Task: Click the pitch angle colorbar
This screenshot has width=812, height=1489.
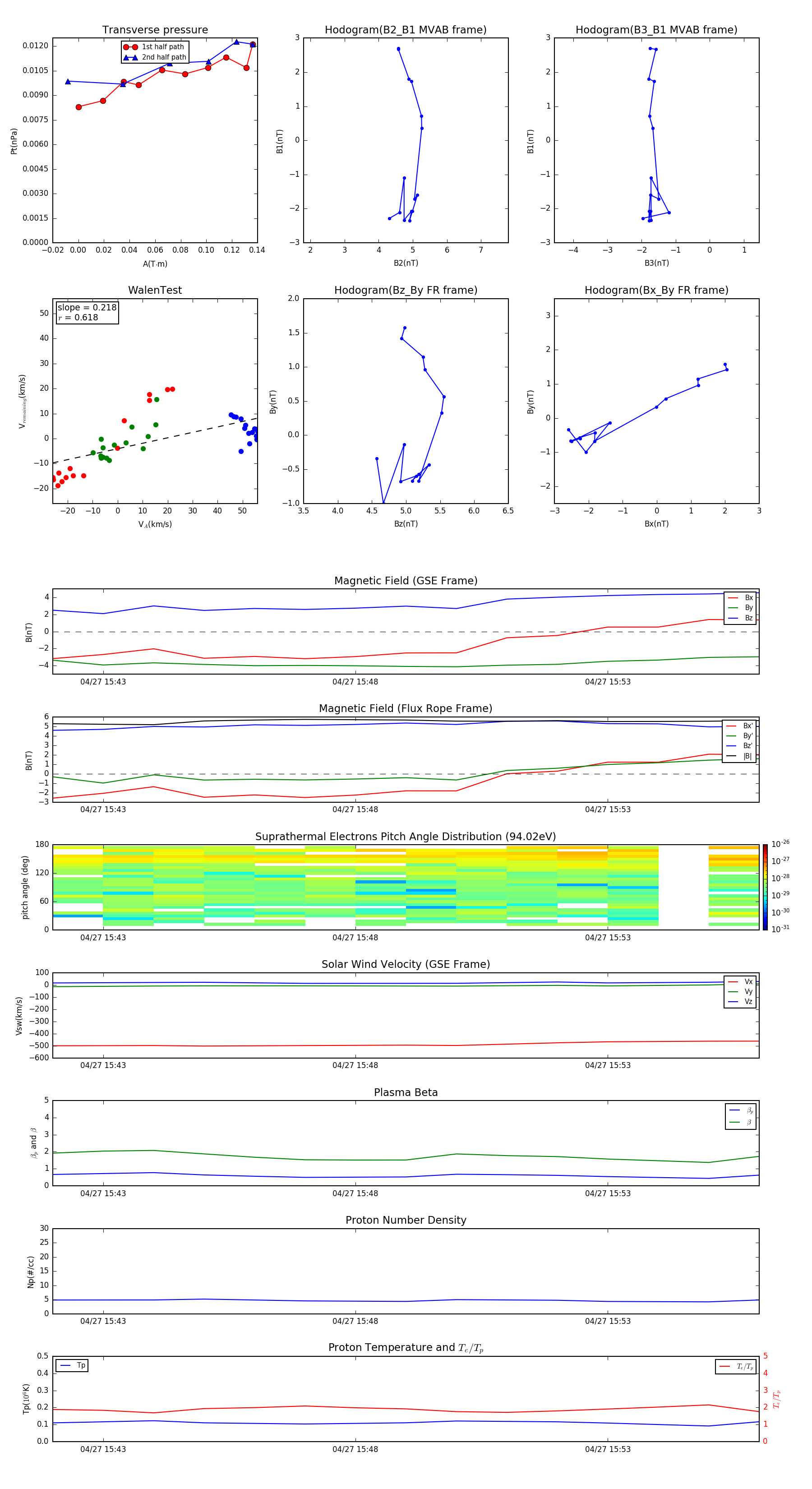Action: coord(765,887)
